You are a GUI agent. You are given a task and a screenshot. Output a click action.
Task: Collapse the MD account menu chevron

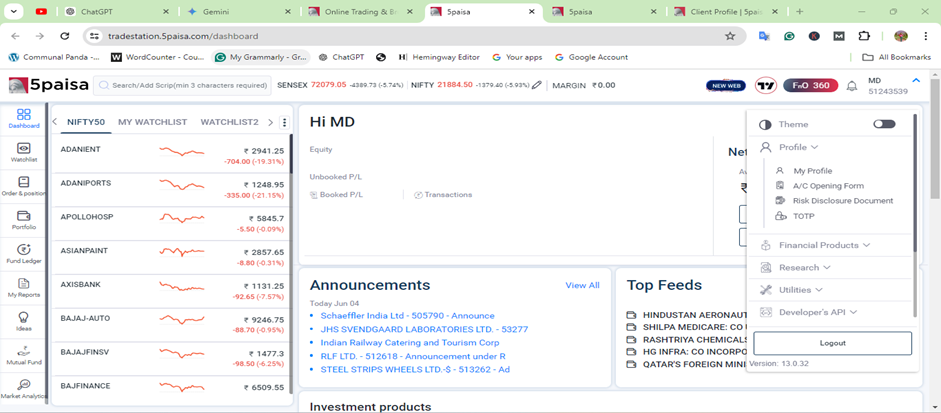[x=916, y=80]
